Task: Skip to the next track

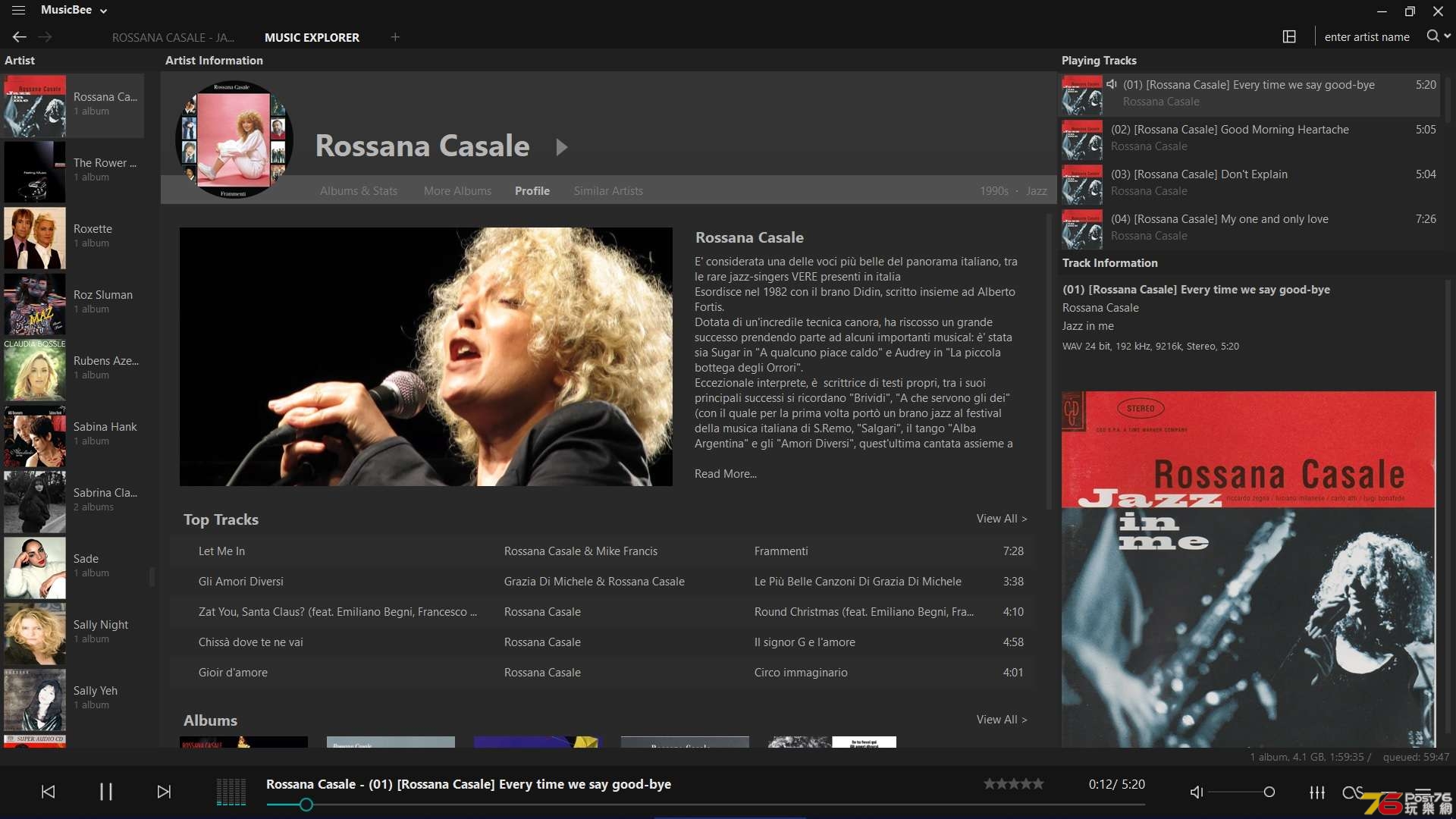Action: [x=164, y=792]
